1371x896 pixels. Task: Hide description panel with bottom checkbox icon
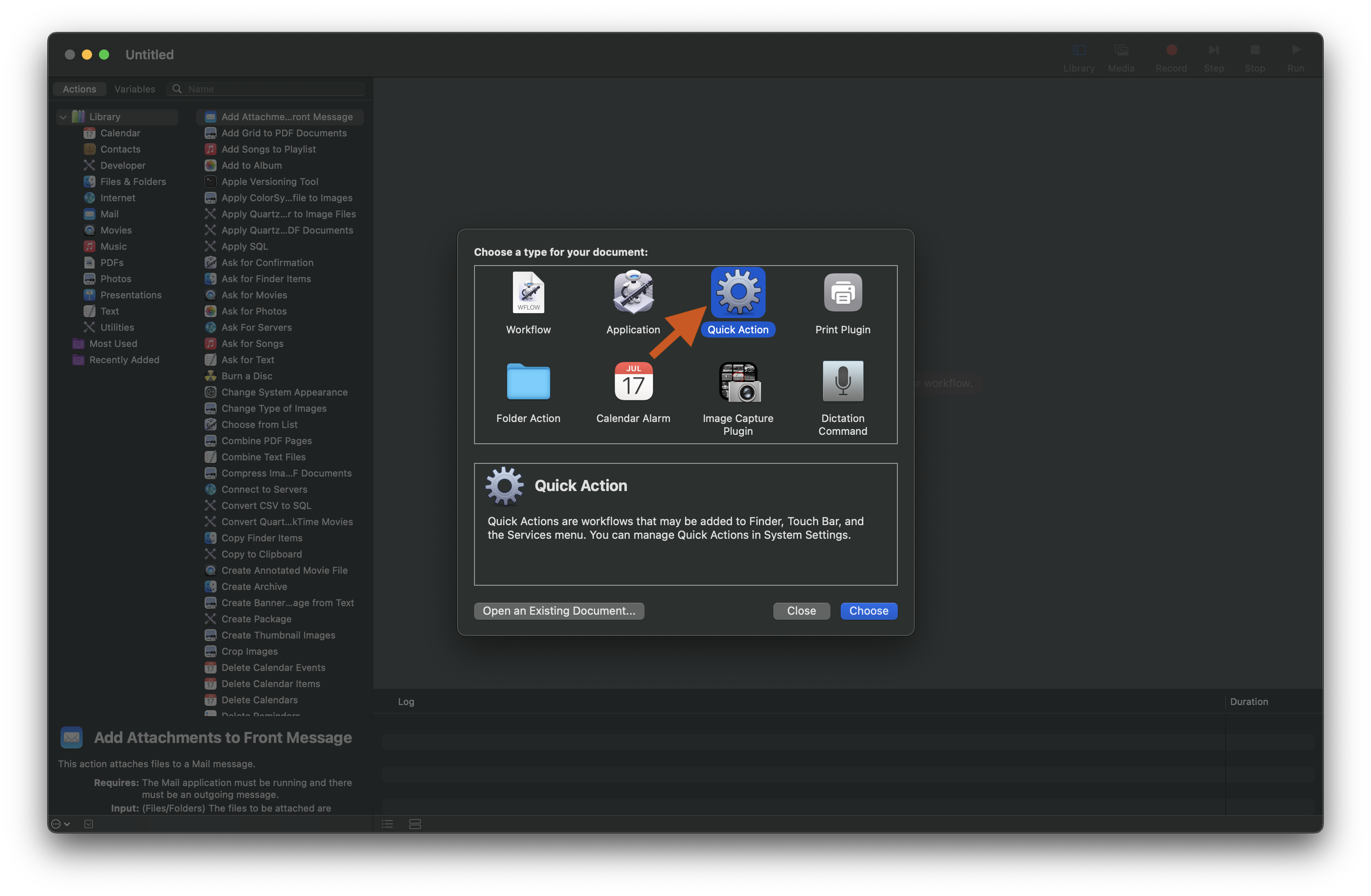(89, 824)
